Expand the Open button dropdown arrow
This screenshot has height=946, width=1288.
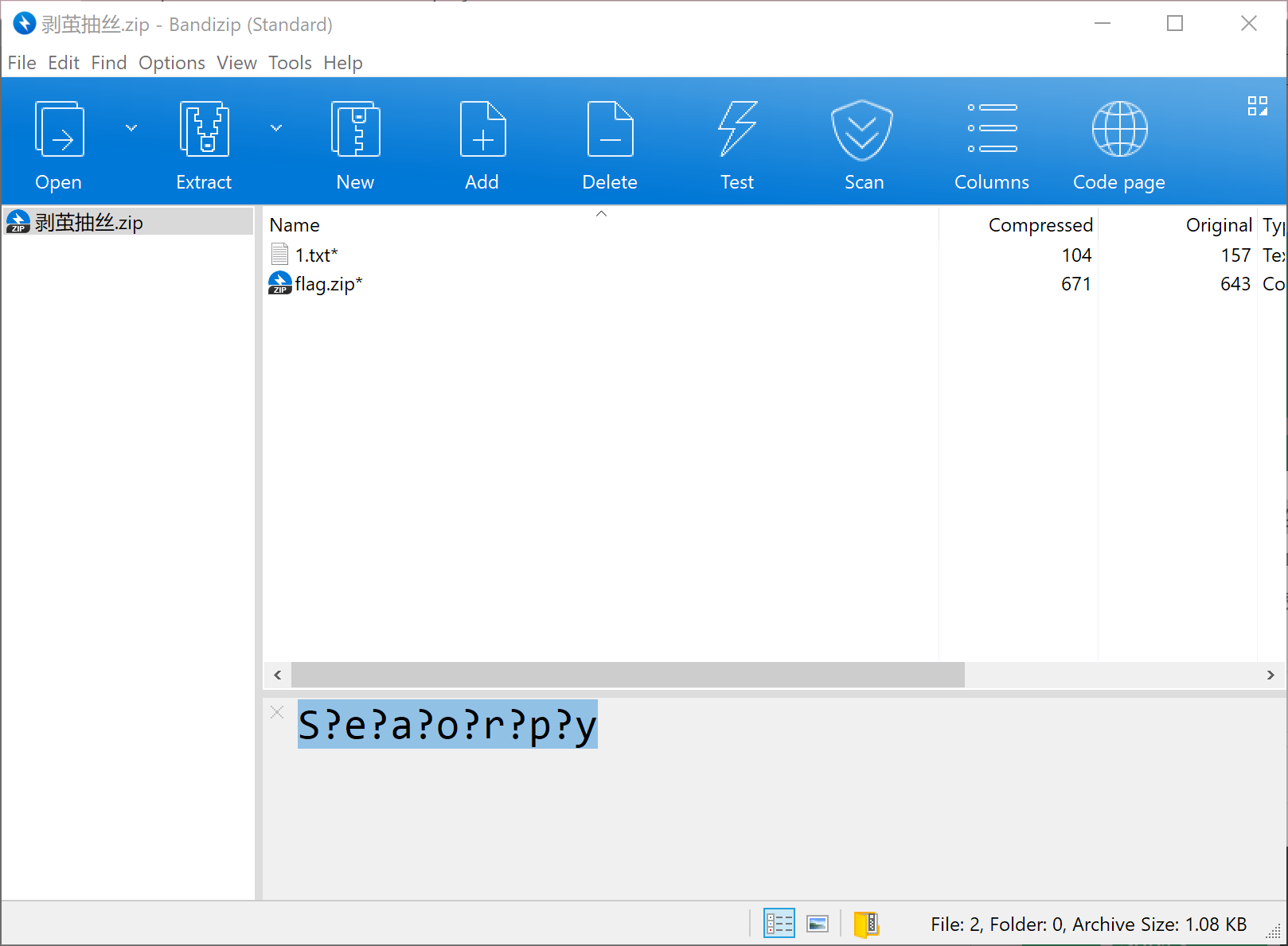click(131, 128)
